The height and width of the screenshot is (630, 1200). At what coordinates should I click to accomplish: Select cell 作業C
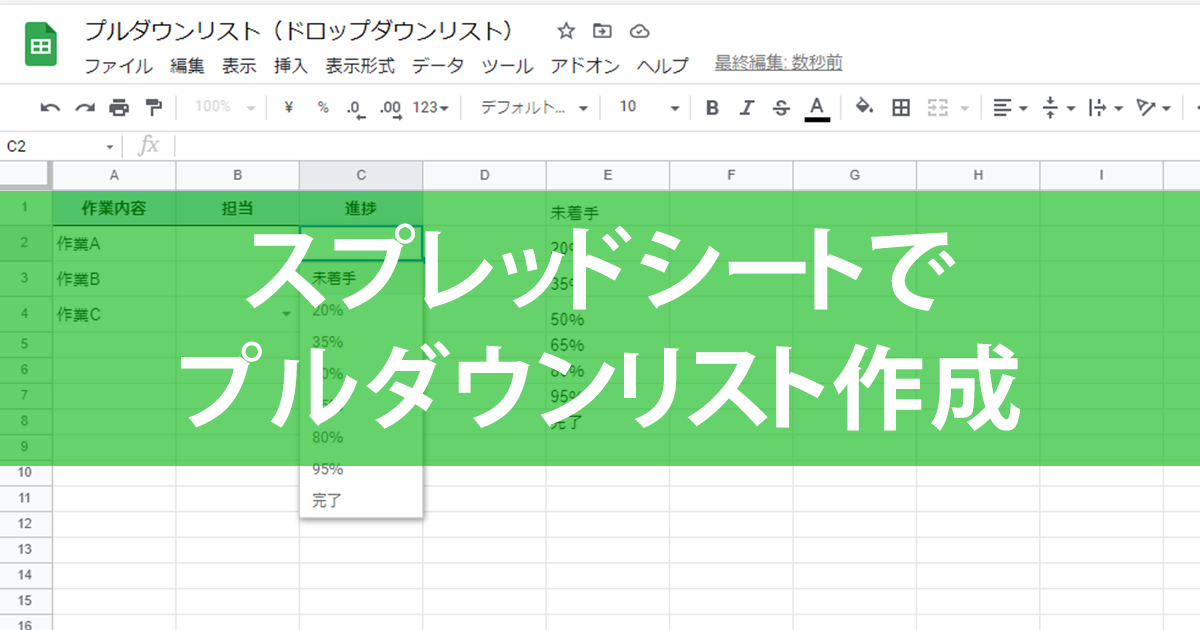[114, 314]
